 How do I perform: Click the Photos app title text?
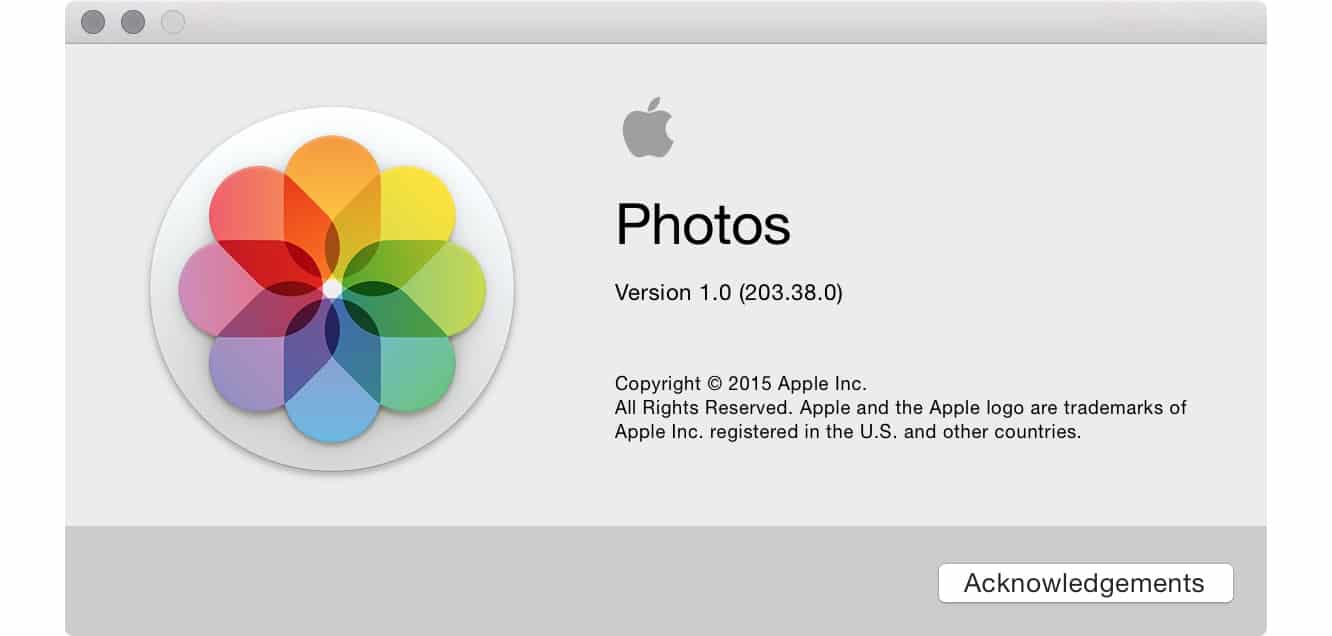click(702, 224)
